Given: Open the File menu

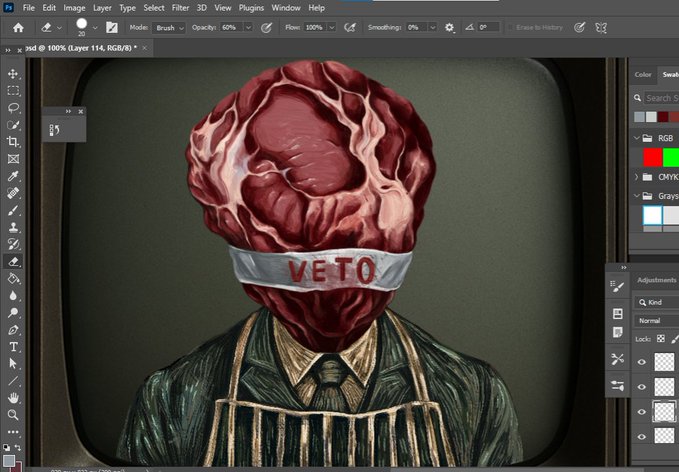Looking at the screenshot, I should pos(29,8).
